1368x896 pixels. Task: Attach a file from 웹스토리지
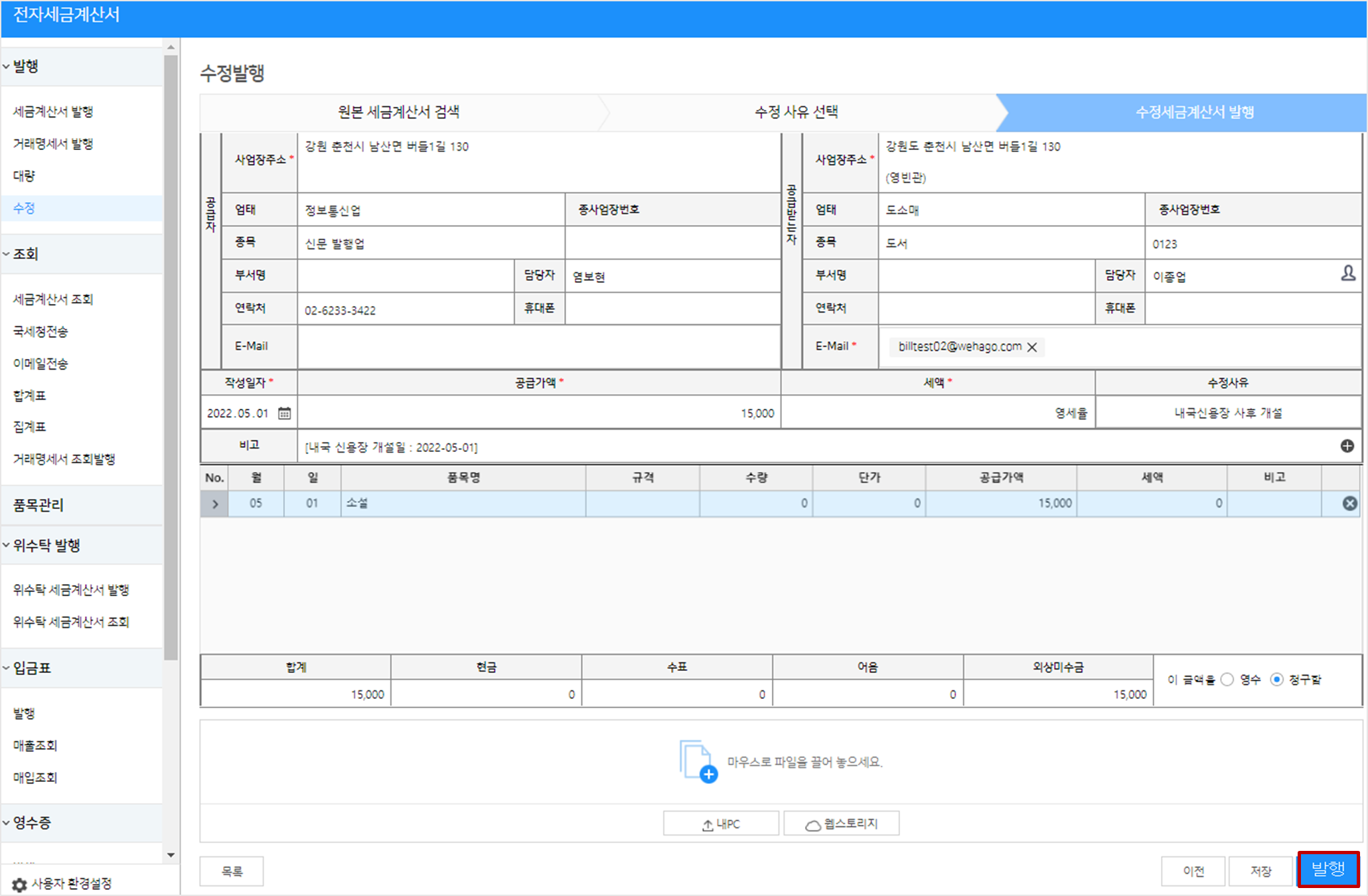click(842, 824)
